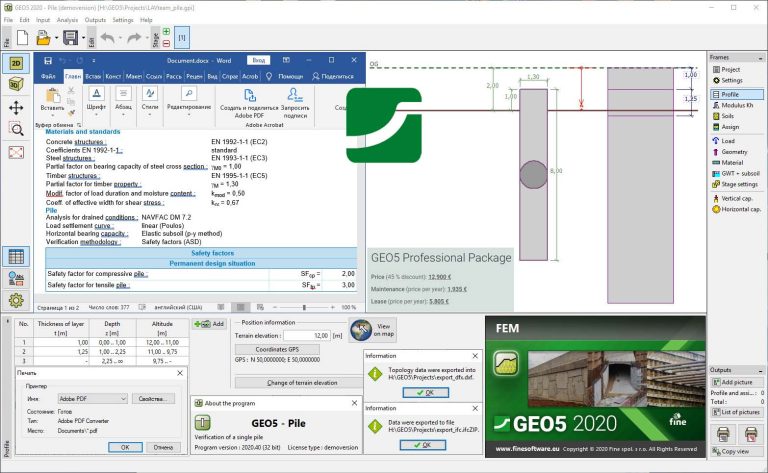The width and height of the screenshot is (768, 473).
Task: Open the Geometry frame
Action: coord(736,152)
